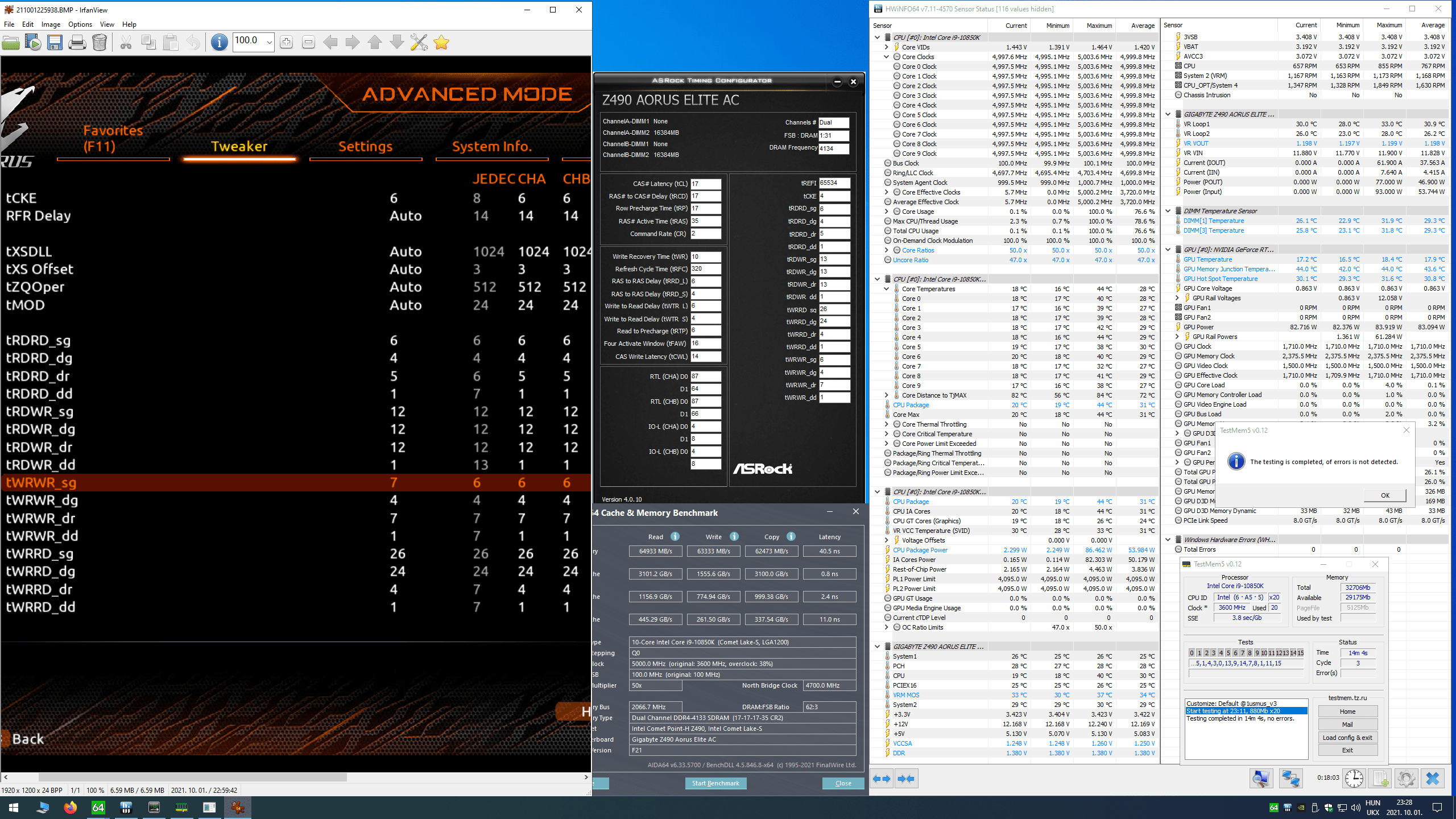The width and height of the screenshot is (1456, 819).
Task: Click OK in TestMem5 completion dialog
Action: pos(1385,495)
